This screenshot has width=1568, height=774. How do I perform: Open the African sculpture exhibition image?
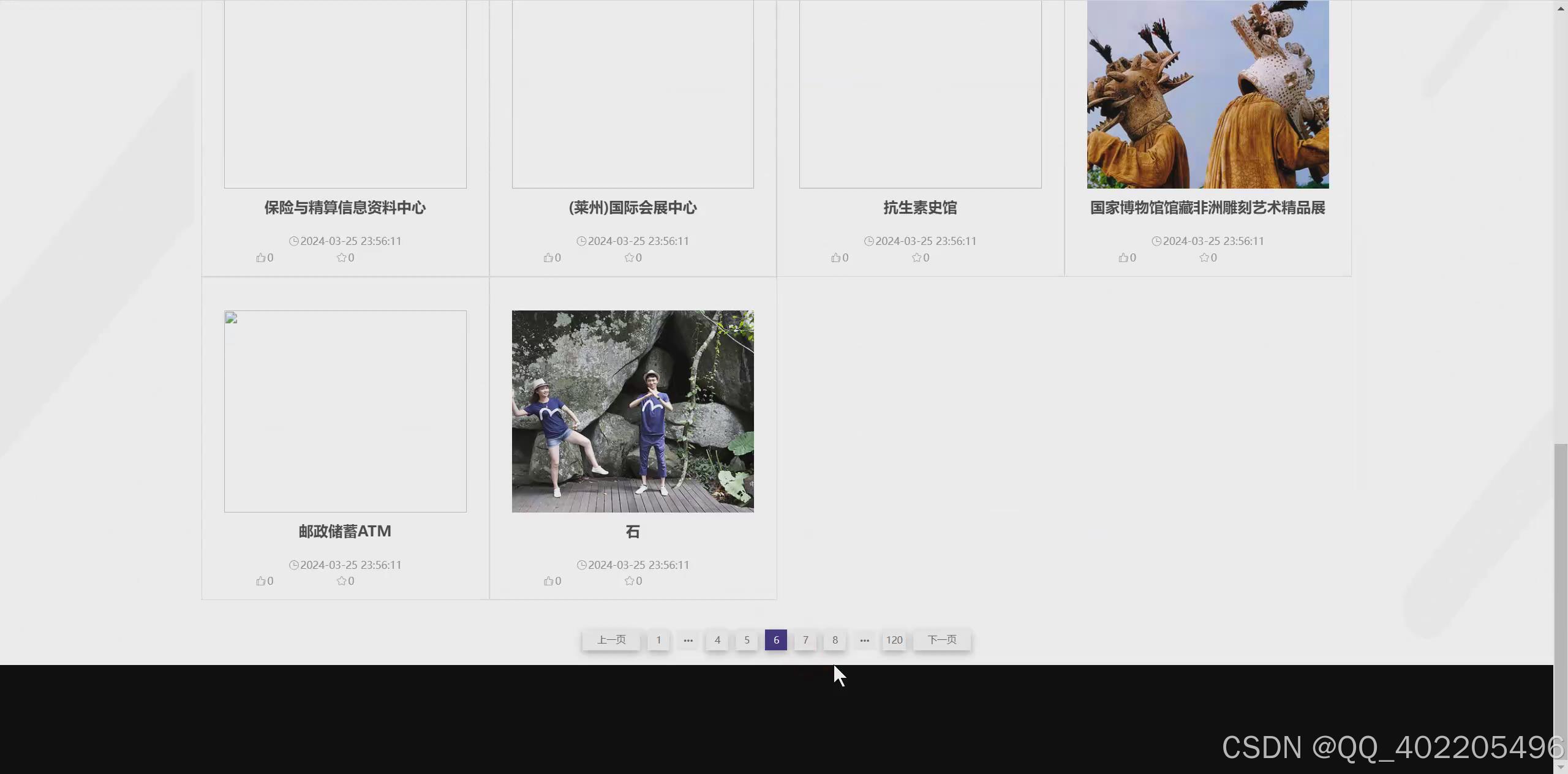coord(1207,94)
